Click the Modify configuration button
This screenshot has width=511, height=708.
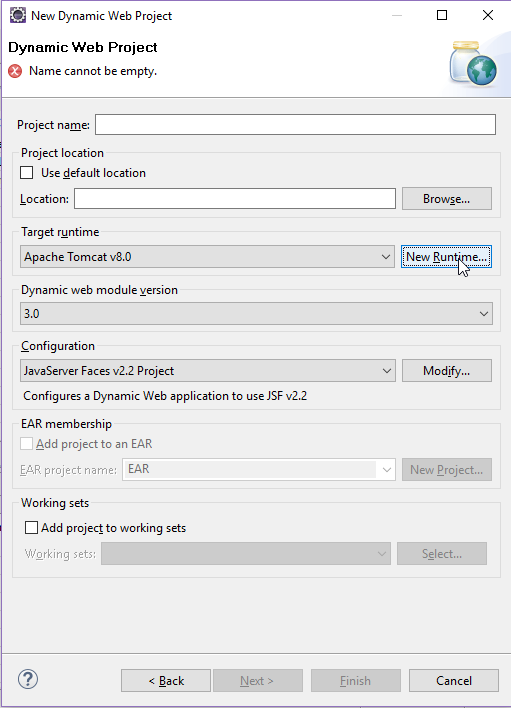coord(447,371)
